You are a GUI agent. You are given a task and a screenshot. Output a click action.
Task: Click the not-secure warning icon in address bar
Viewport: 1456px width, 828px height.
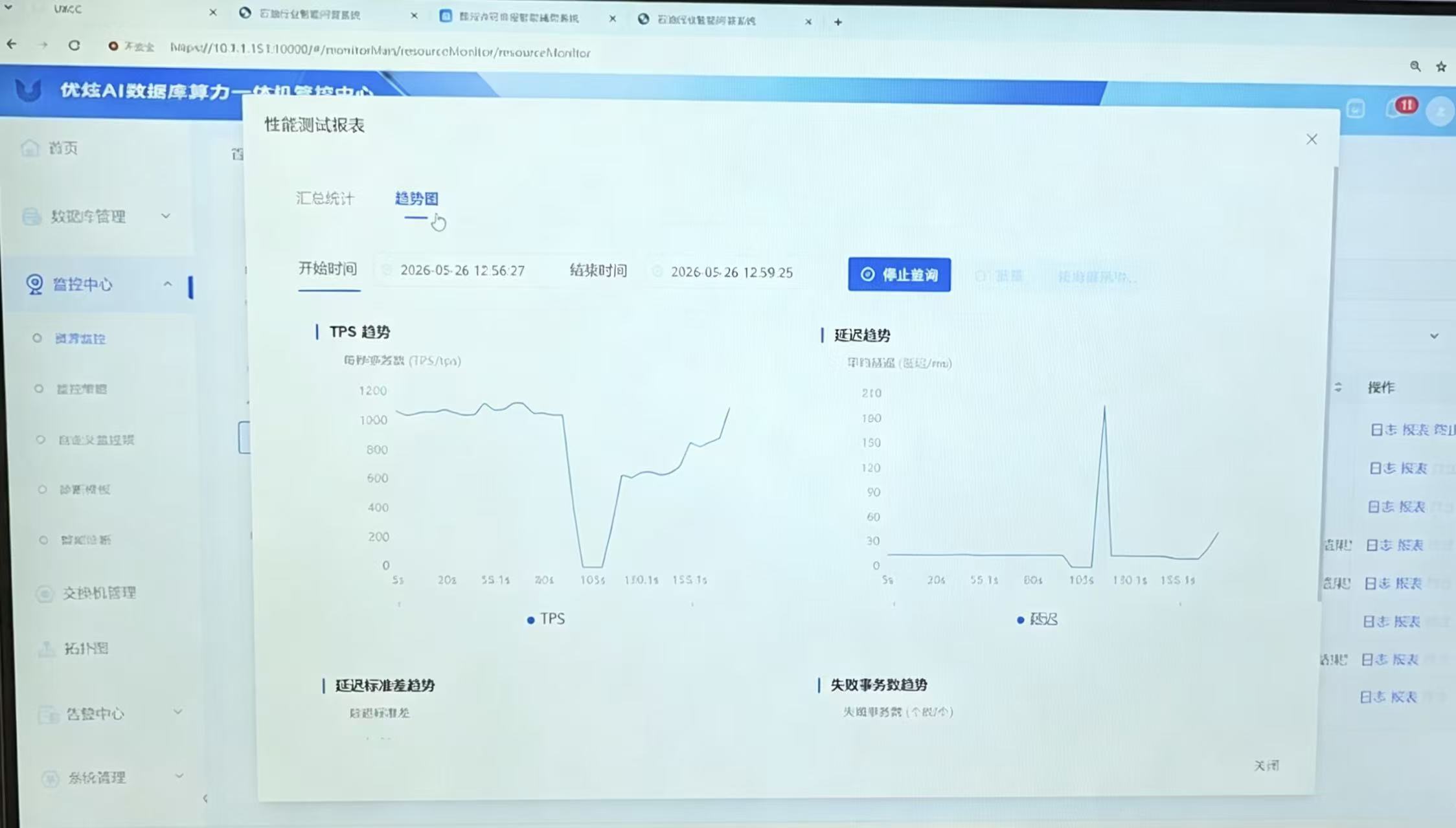[113, 47]
